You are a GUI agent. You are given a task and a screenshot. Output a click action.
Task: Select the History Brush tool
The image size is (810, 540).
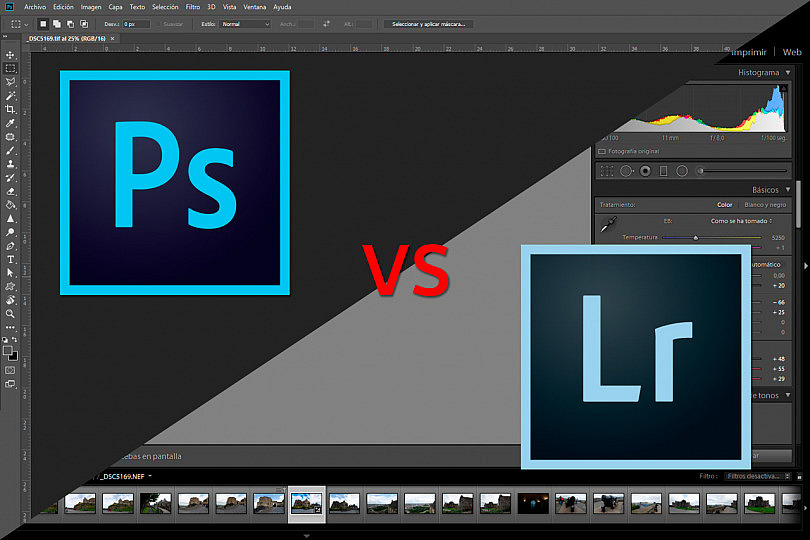10,178
